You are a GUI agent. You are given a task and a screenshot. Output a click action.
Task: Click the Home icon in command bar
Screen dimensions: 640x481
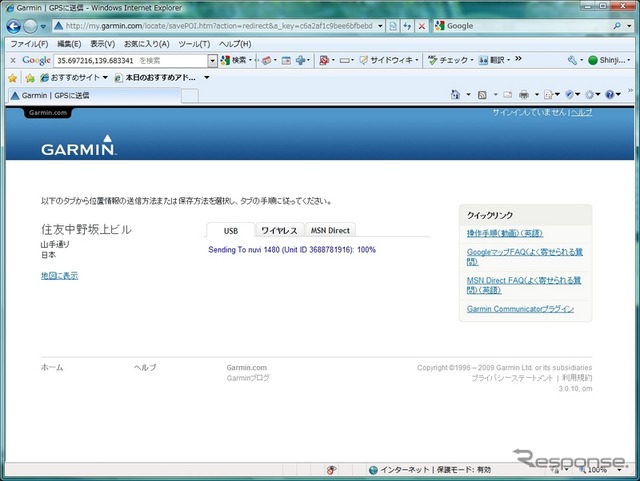(455, 95)
